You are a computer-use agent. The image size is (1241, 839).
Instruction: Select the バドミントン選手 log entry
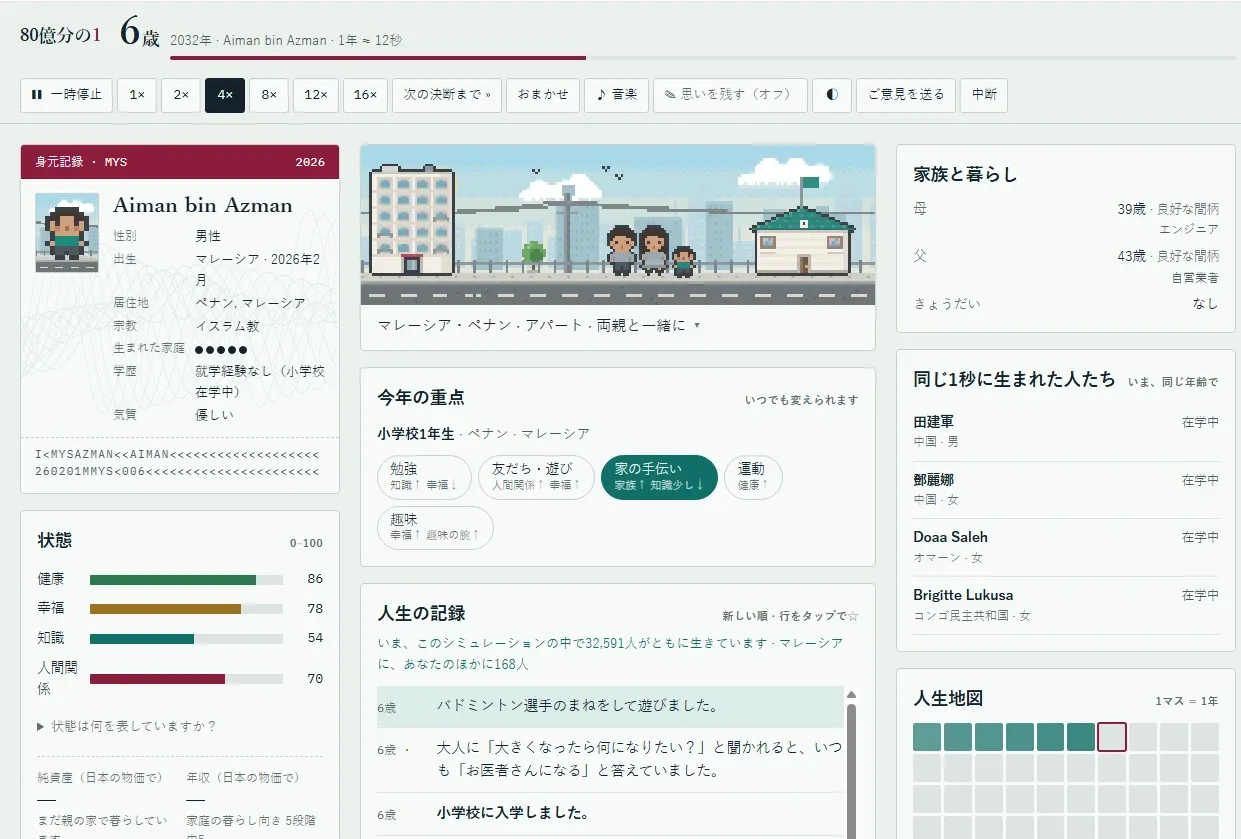coord(610,706)
